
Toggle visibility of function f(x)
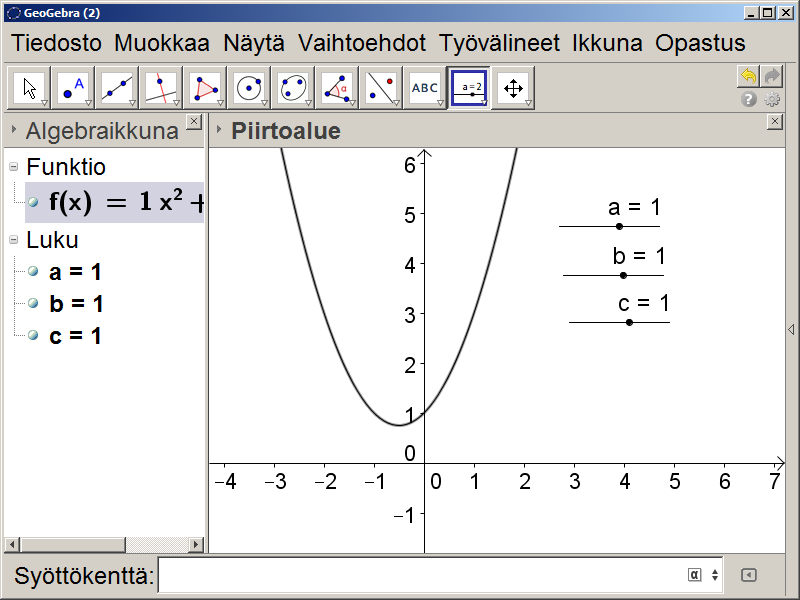33,202
